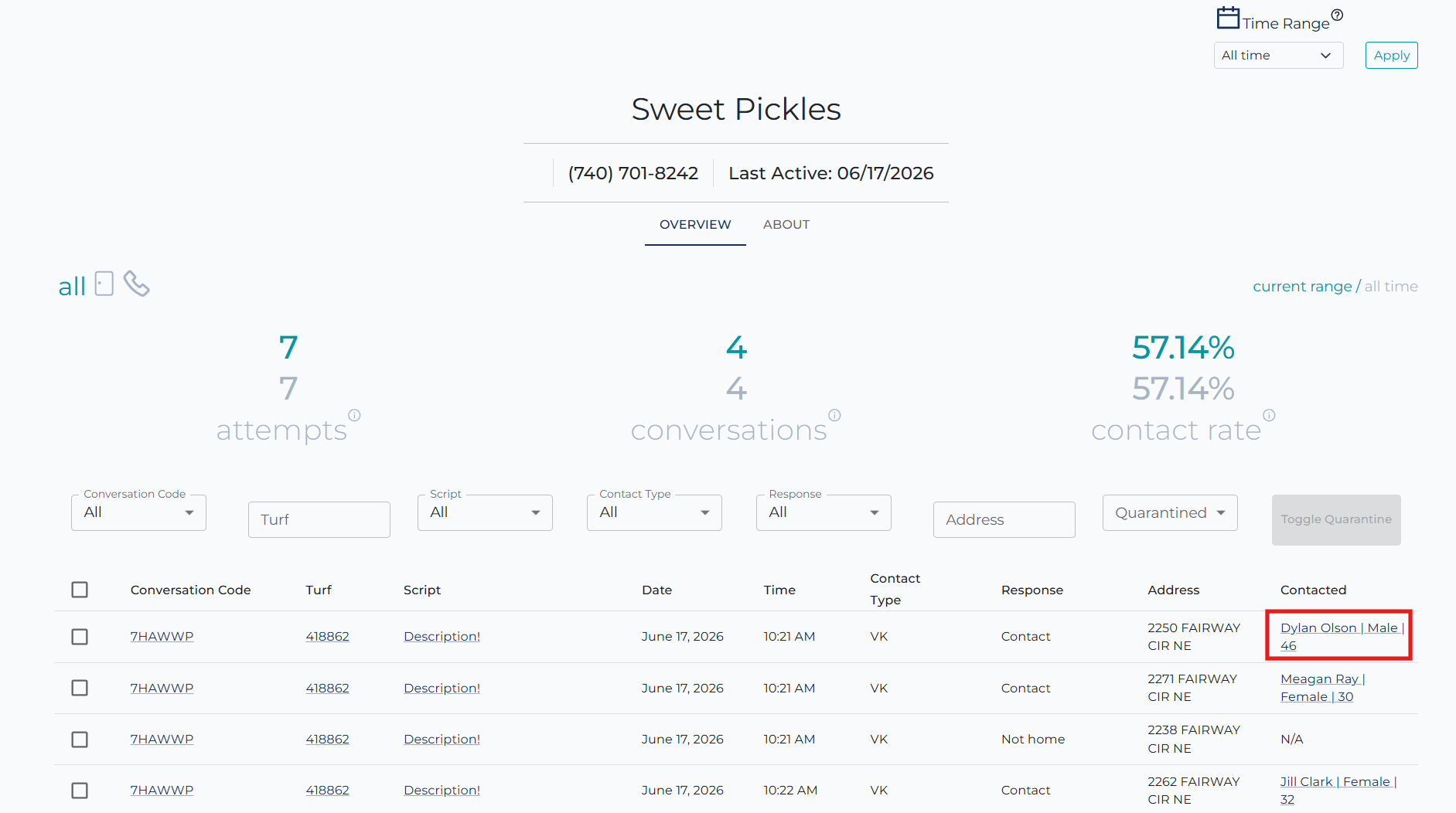
Task: Switch to the ABOUT tab
Action: point(786,225)
